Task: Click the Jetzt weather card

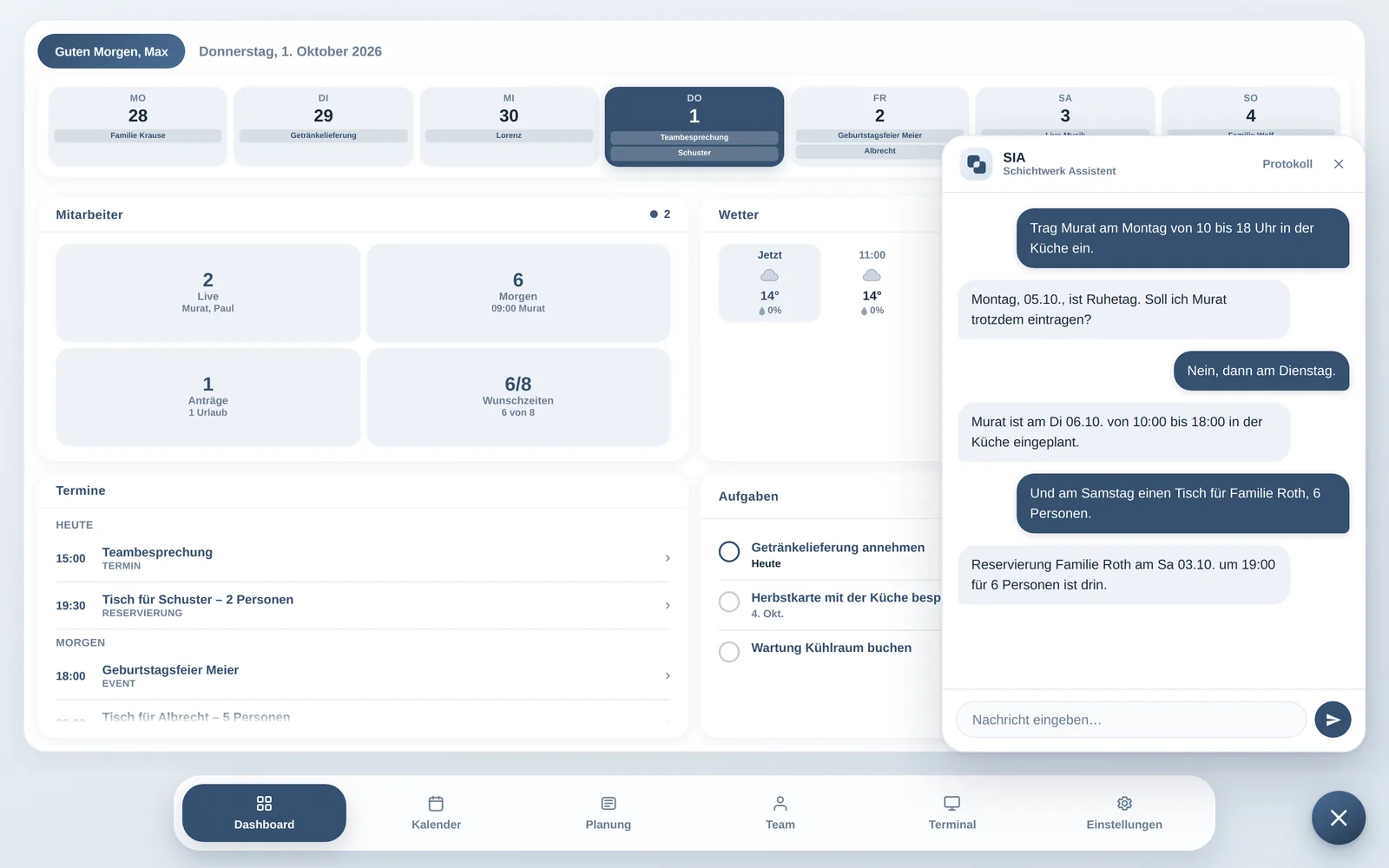Action: [x=769, y=283]
